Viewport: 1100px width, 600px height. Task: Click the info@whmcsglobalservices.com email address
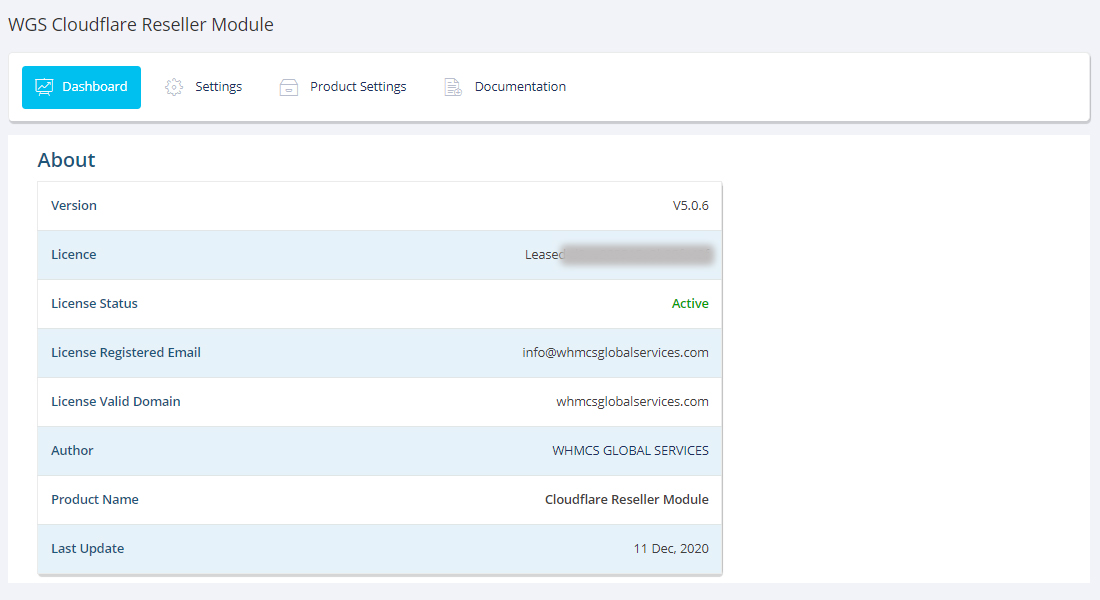(x=615, y=353)
